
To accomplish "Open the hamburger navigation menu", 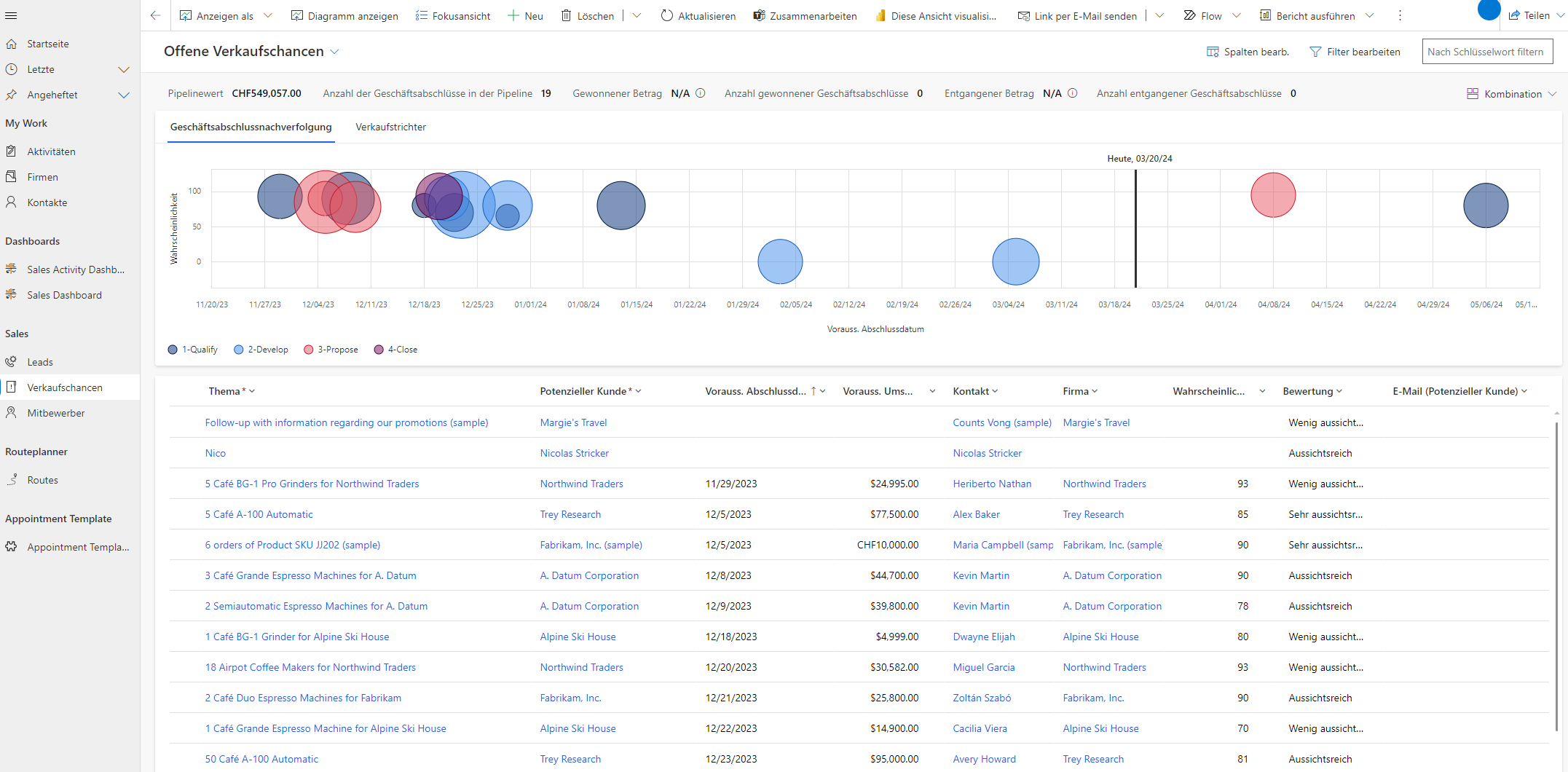I will 11,15.
